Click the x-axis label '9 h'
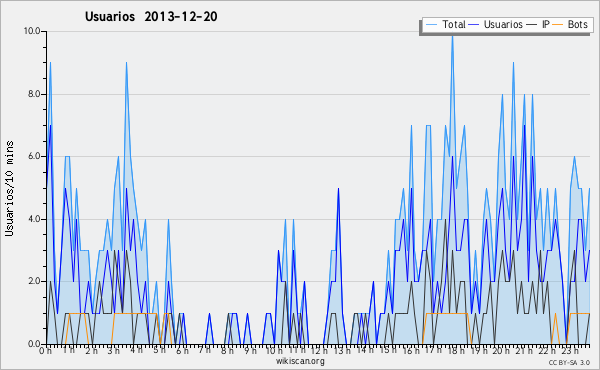This screenshot has width=600, height=370. point(250,351)
